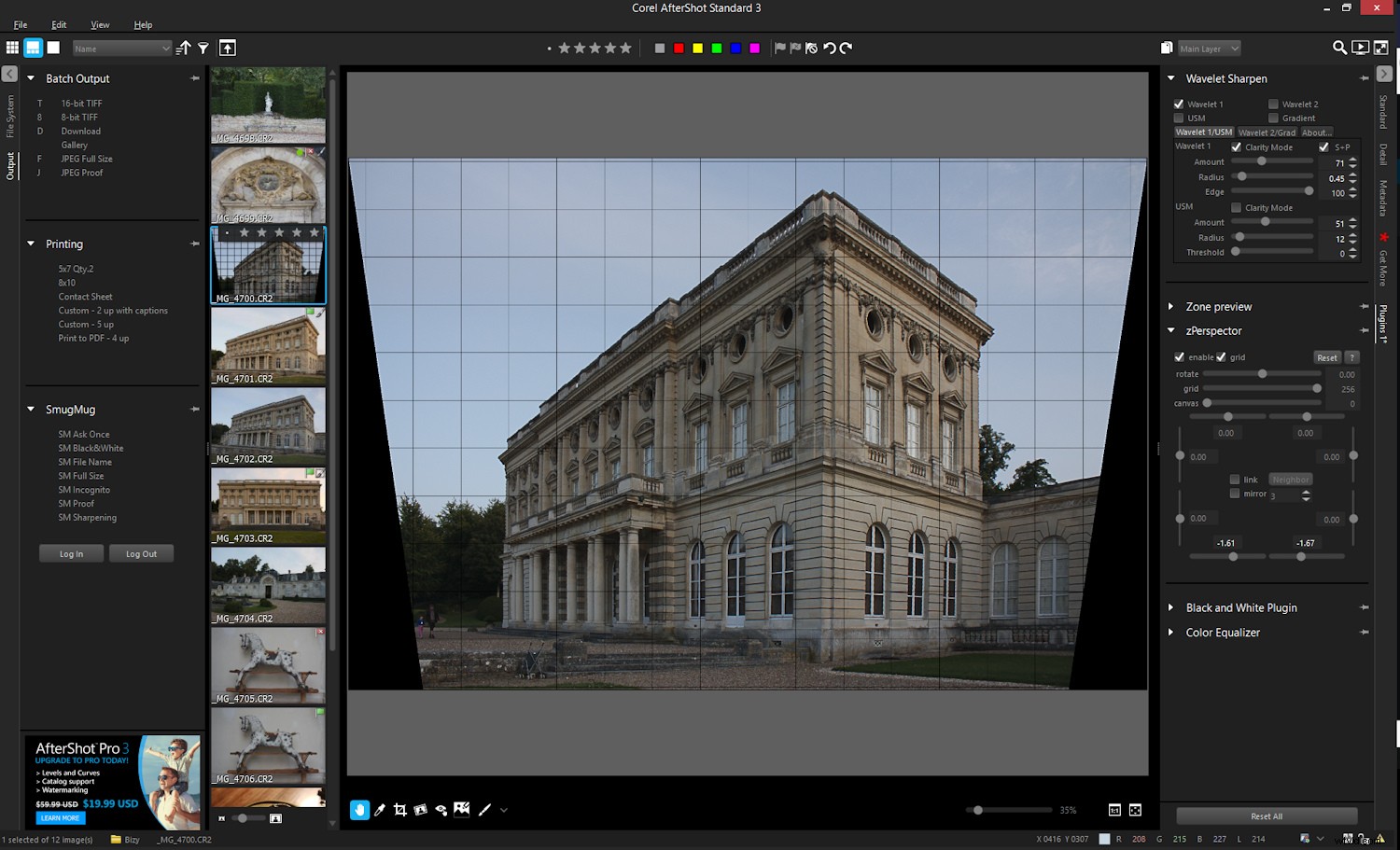Select the Pan hand tool

pyautogui.click(x=359, y=810)
